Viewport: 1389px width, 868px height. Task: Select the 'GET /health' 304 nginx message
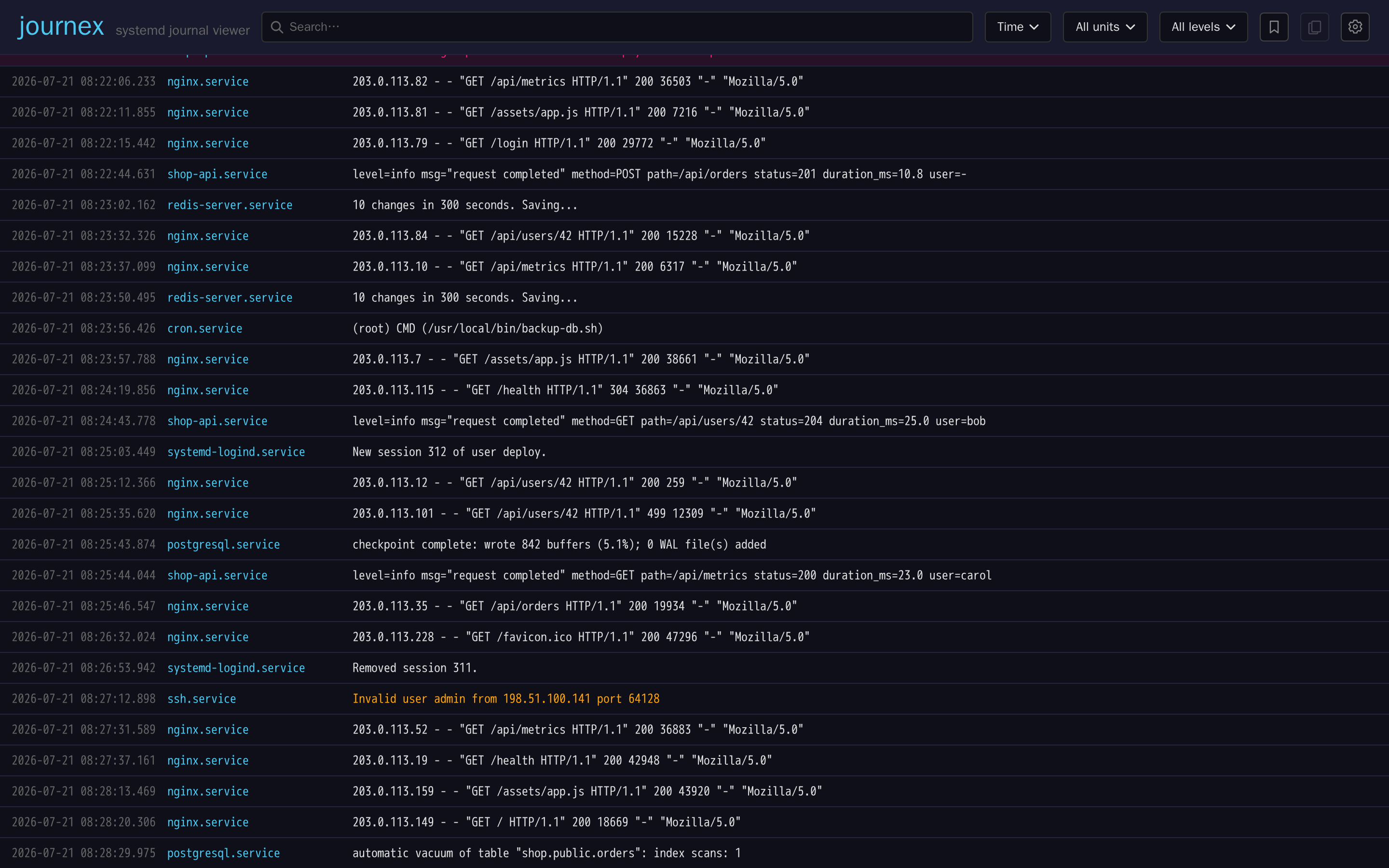(565, 391)
